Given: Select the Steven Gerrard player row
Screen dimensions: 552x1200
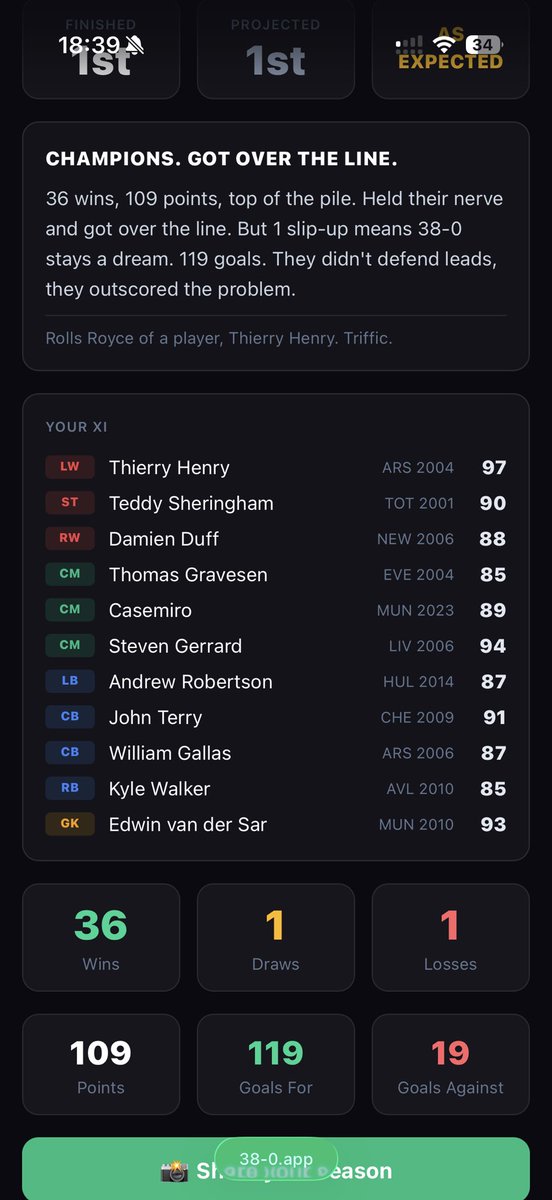Looking at the screenshot, I should click(x=276, y=646).
